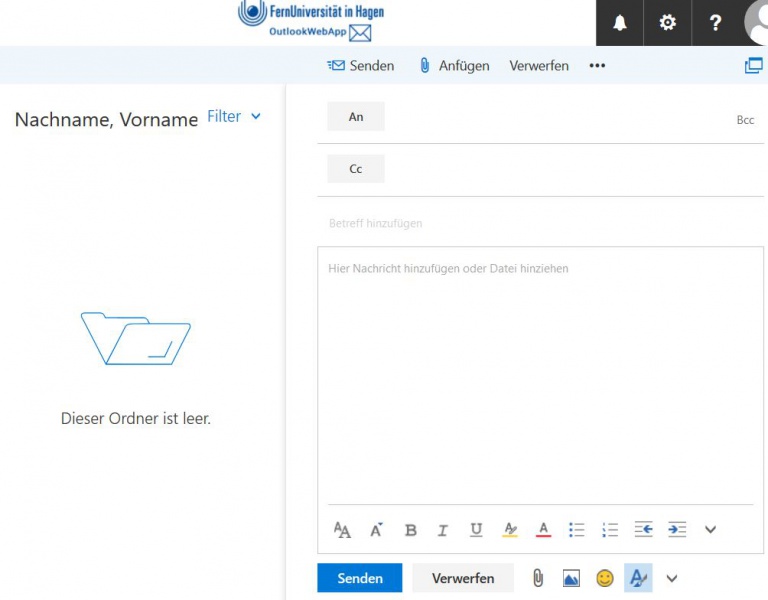Click the To address line beside An
This screenshot has height=600, width=768.
point(558,117)
